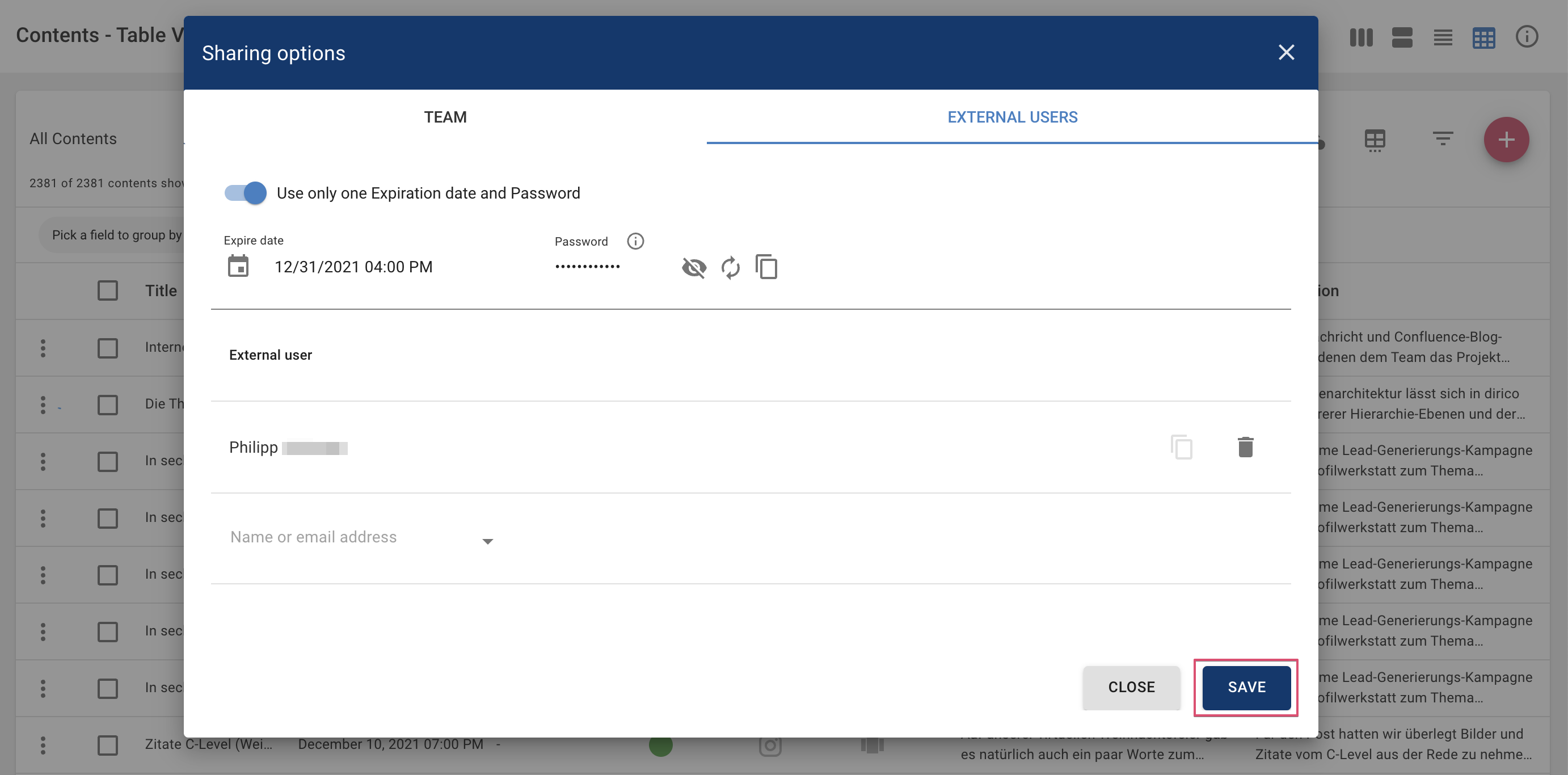Screen dimensions: 1568x775
Task: Edit the expire date 12/31/2021 04:00 PM
Action: pyautogui.click(x=353, y=267)
